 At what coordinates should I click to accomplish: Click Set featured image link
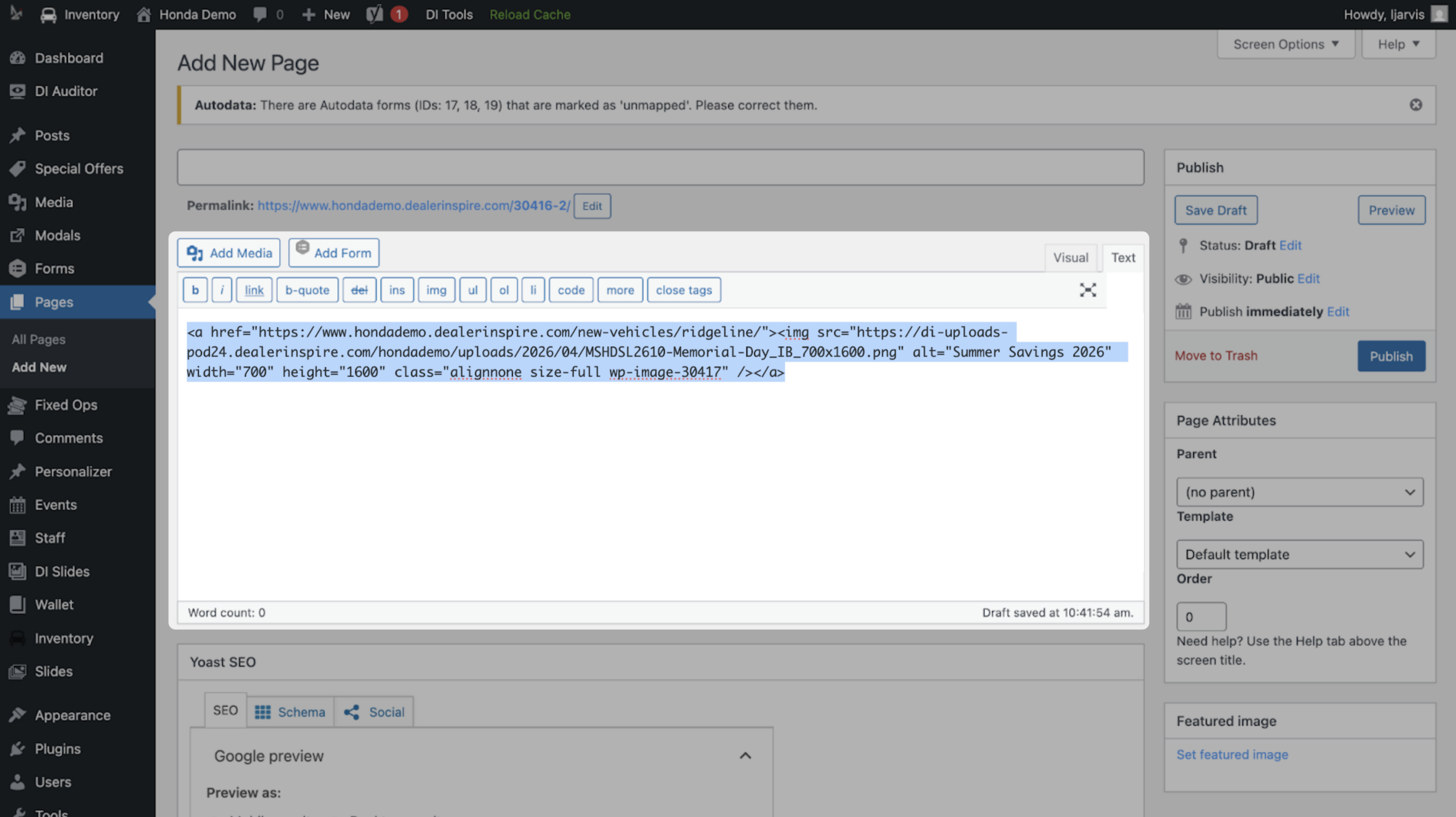(x=1232, y=754)
